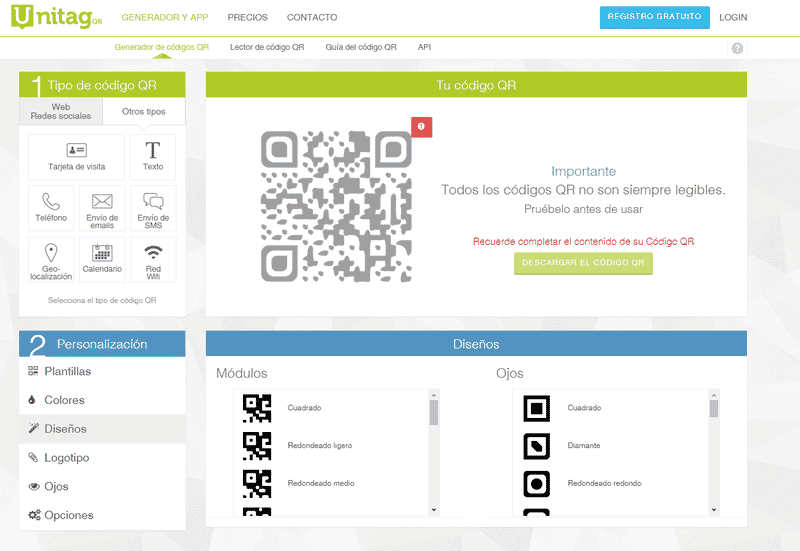
Task: Select the Teléfono QR code type
Action: tap(51, 208)
